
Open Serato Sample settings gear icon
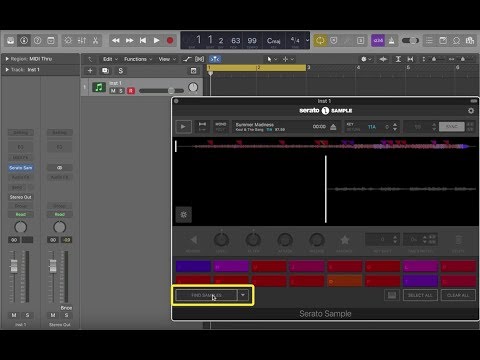tap(471, 111)
